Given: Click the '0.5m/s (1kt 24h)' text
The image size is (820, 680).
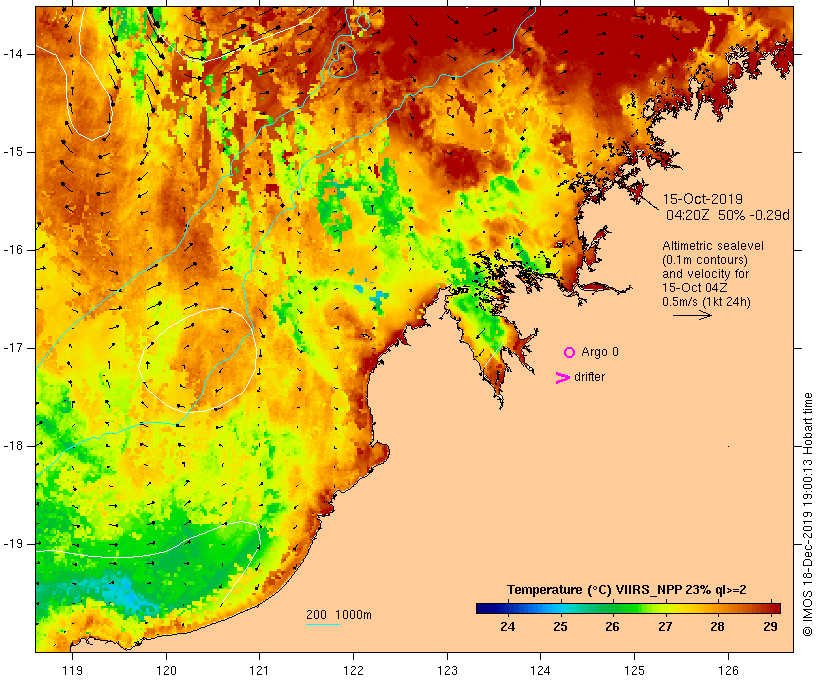Looking at the screenshot, I should (x=706, y=302).
